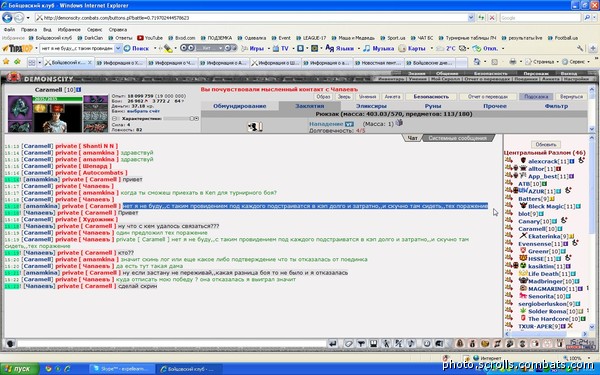Open the Избранное menu
Screen dimensions: 600x375
pos(69,29)
